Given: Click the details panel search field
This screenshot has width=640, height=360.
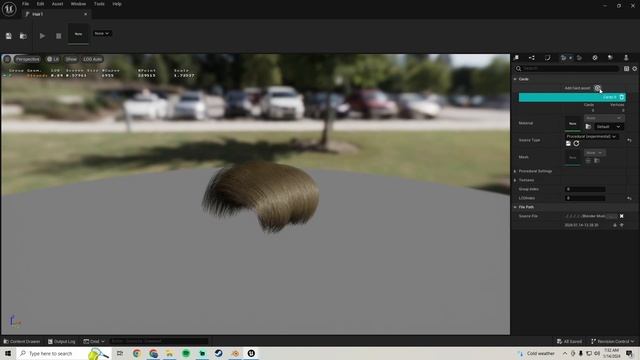Looking at the screenshot, I should point(567,69).
